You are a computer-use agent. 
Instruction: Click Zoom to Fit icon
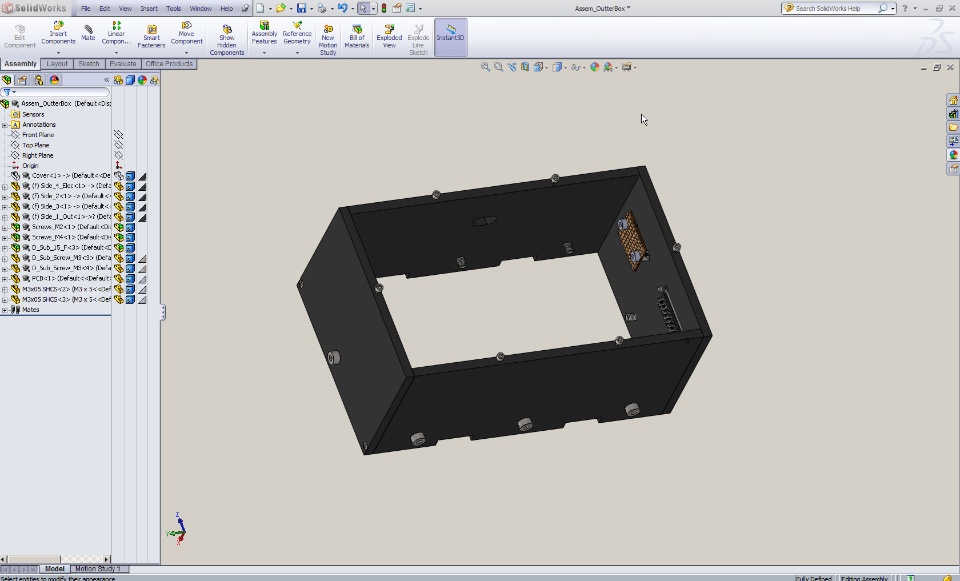tap(485, 67)
